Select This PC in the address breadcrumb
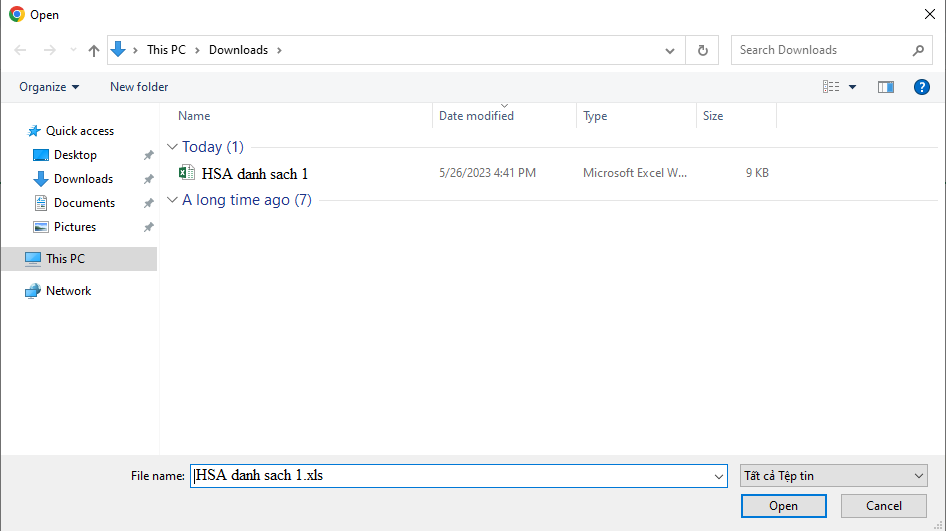 pyautogui.click(x=166, y=50)
